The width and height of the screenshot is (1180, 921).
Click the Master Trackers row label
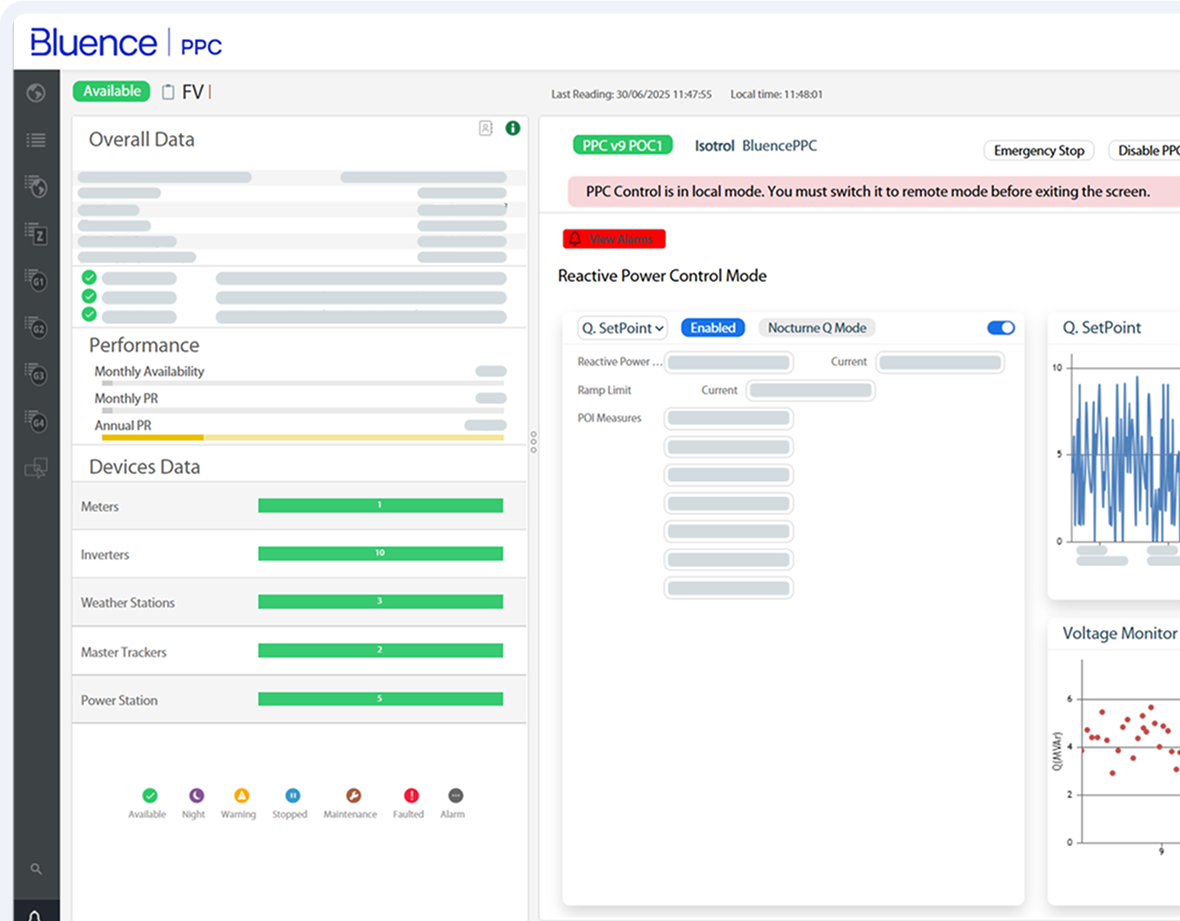123,652
